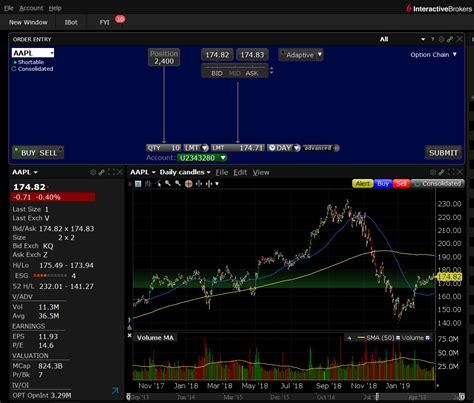Open chart panel settings gear icon
Image resolution: width=474 pixels, height=403 pixels.
tap(433, 172)
